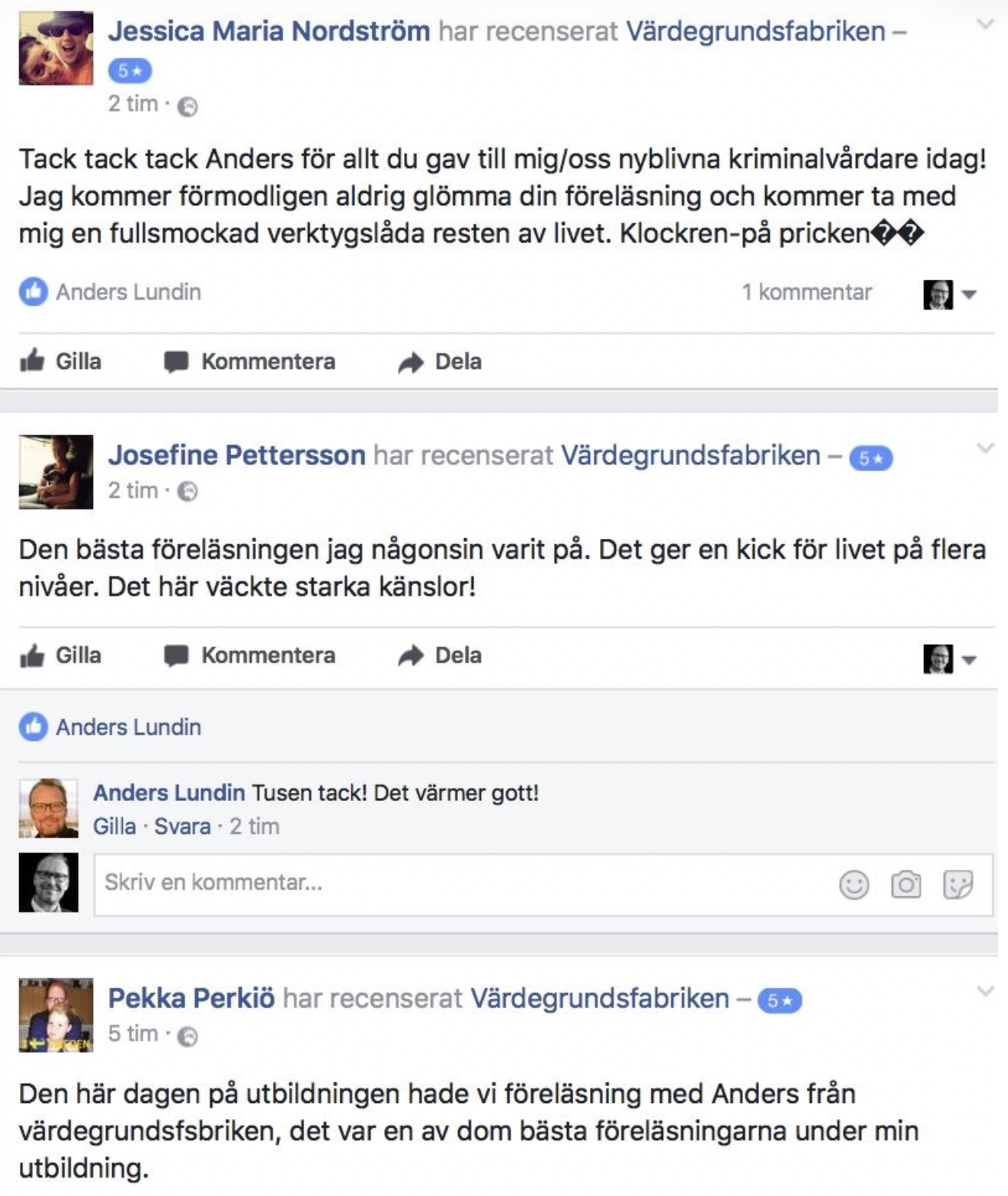Click Svara to reply to Anders Lundin
The height and width of the screenshot is (1196, 1008).
pyautogui.click(x=183, y=826)
